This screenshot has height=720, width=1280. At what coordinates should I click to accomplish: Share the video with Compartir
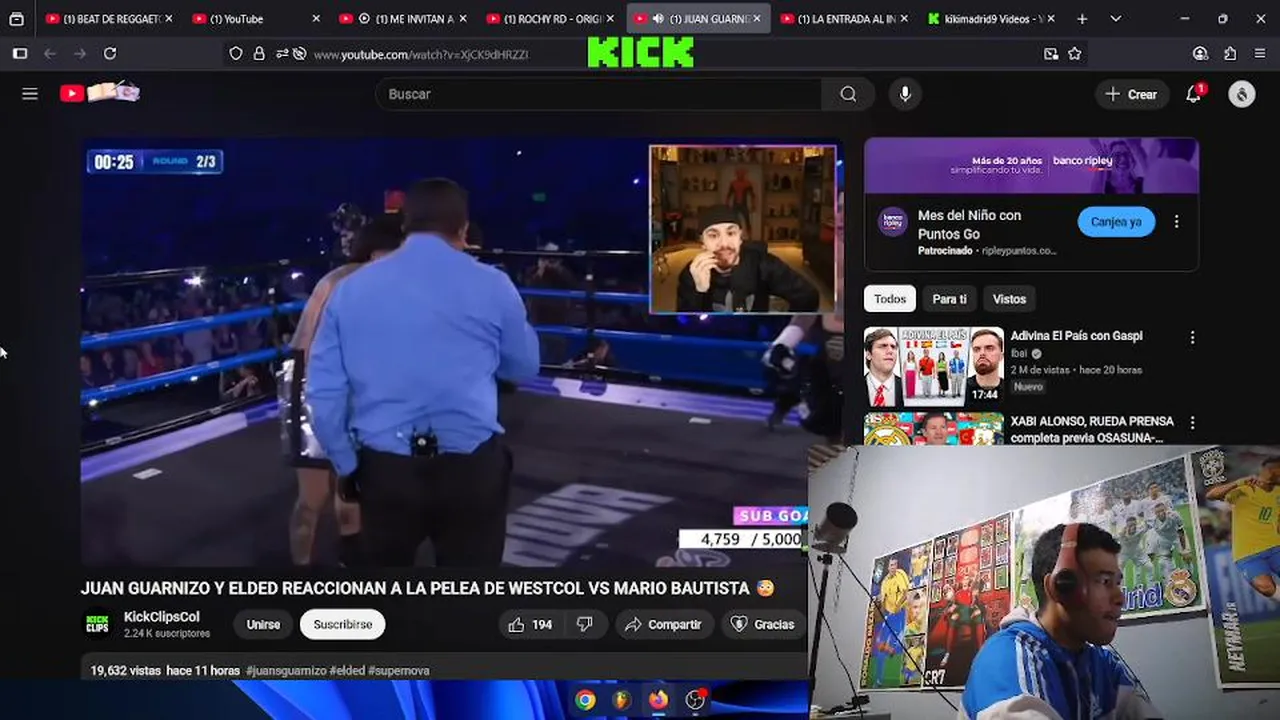[x=663, y=624]
